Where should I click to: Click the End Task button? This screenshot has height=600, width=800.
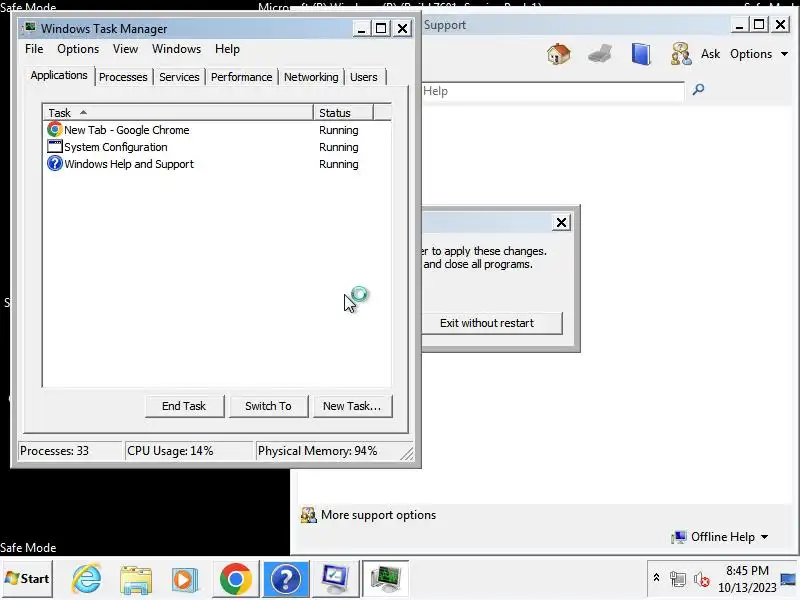(x=184, y=406)
